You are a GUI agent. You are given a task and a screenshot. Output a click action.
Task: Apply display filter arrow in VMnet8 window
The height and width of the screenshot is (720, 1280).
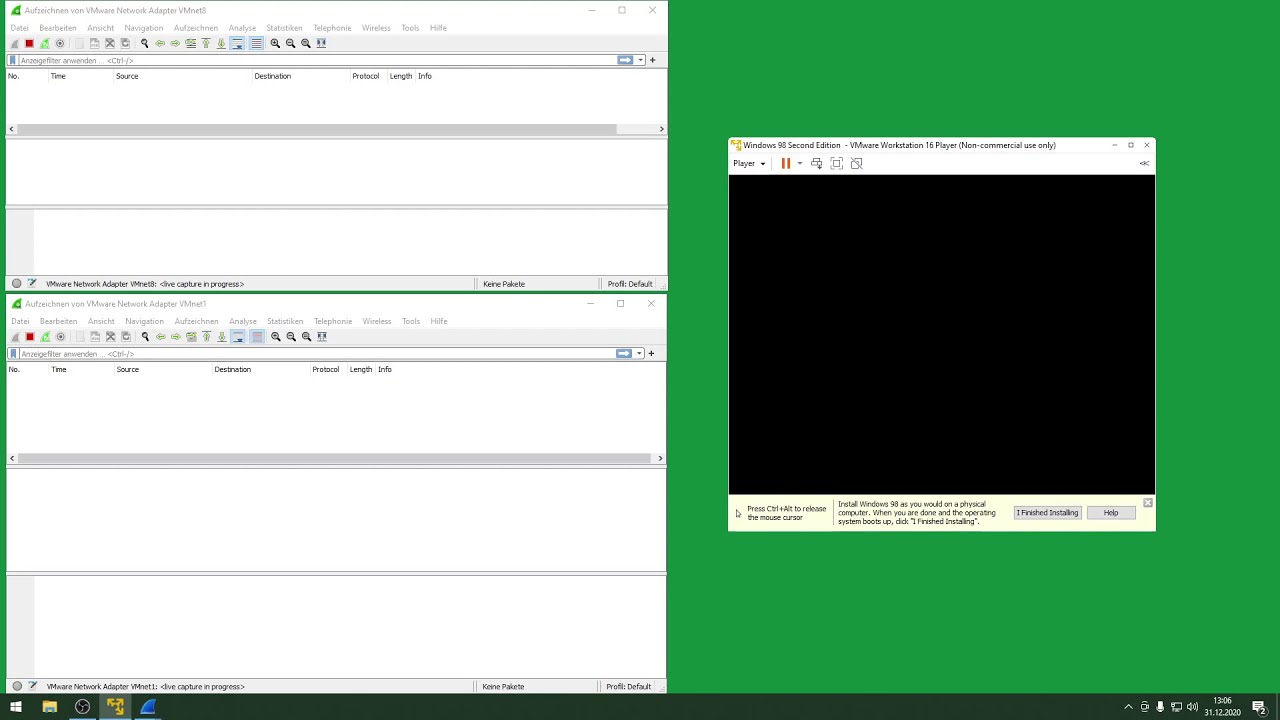click(625, 60)
